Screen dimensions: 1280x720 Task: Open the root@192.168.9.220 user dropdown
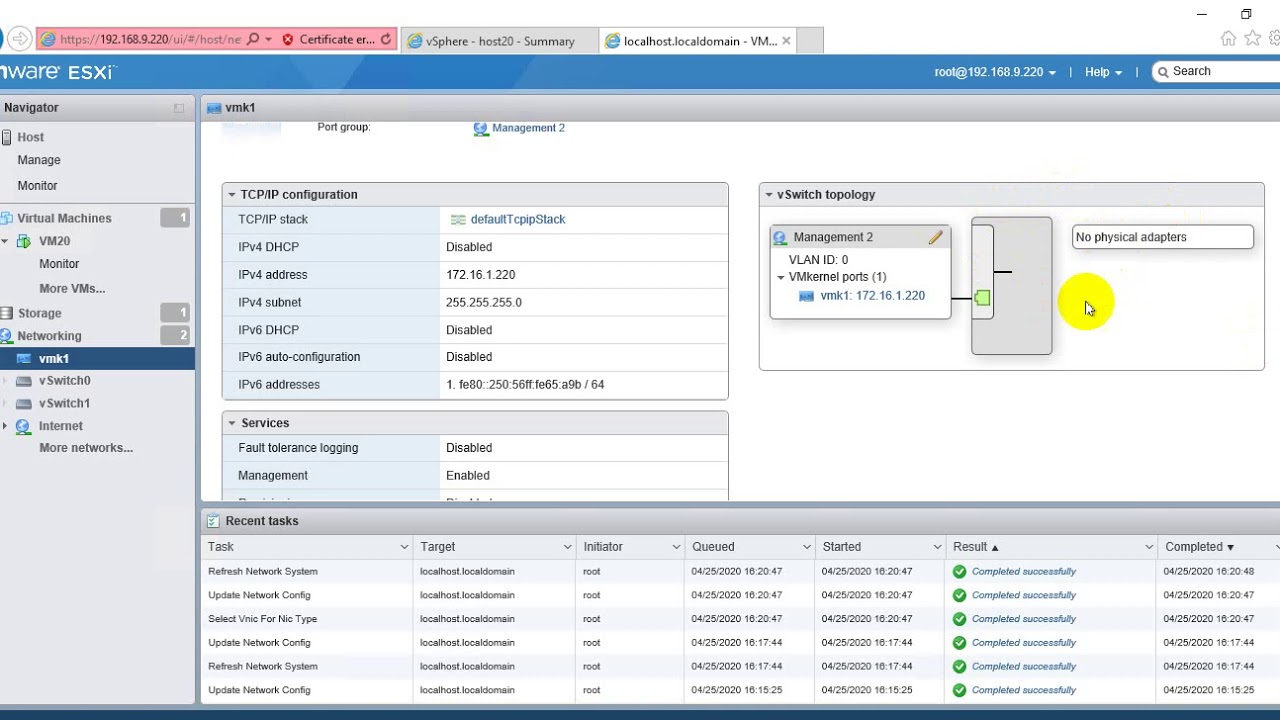point(995,72)
